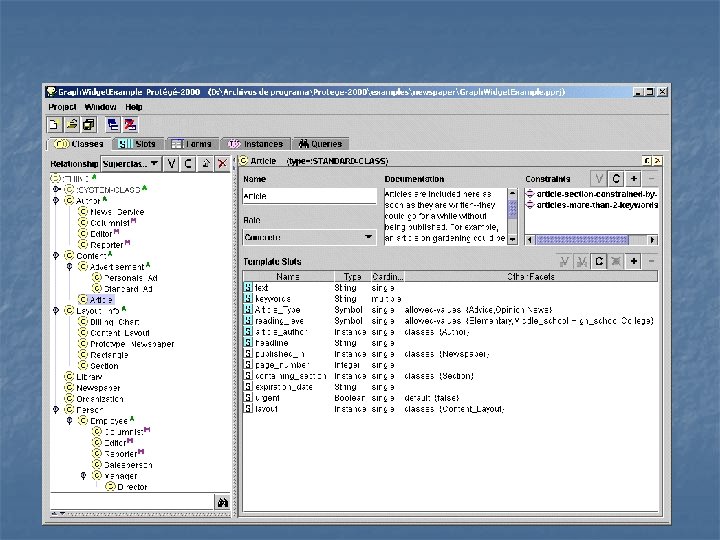Select the Newspaper class in tree
The width and height of the screenshot is (720, 540).
pos(98,387)
